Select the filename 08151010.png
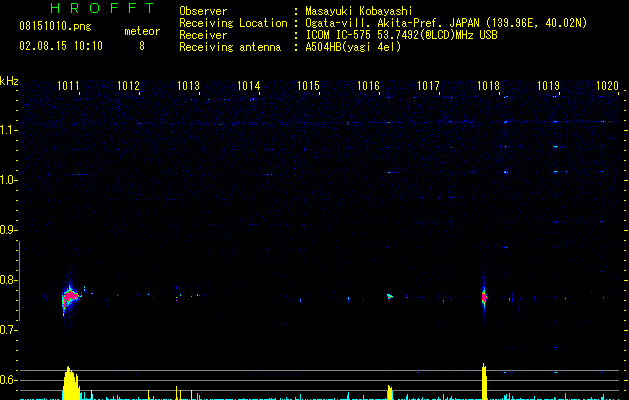This screenshot has width=629, height=400. coord(55,26)
